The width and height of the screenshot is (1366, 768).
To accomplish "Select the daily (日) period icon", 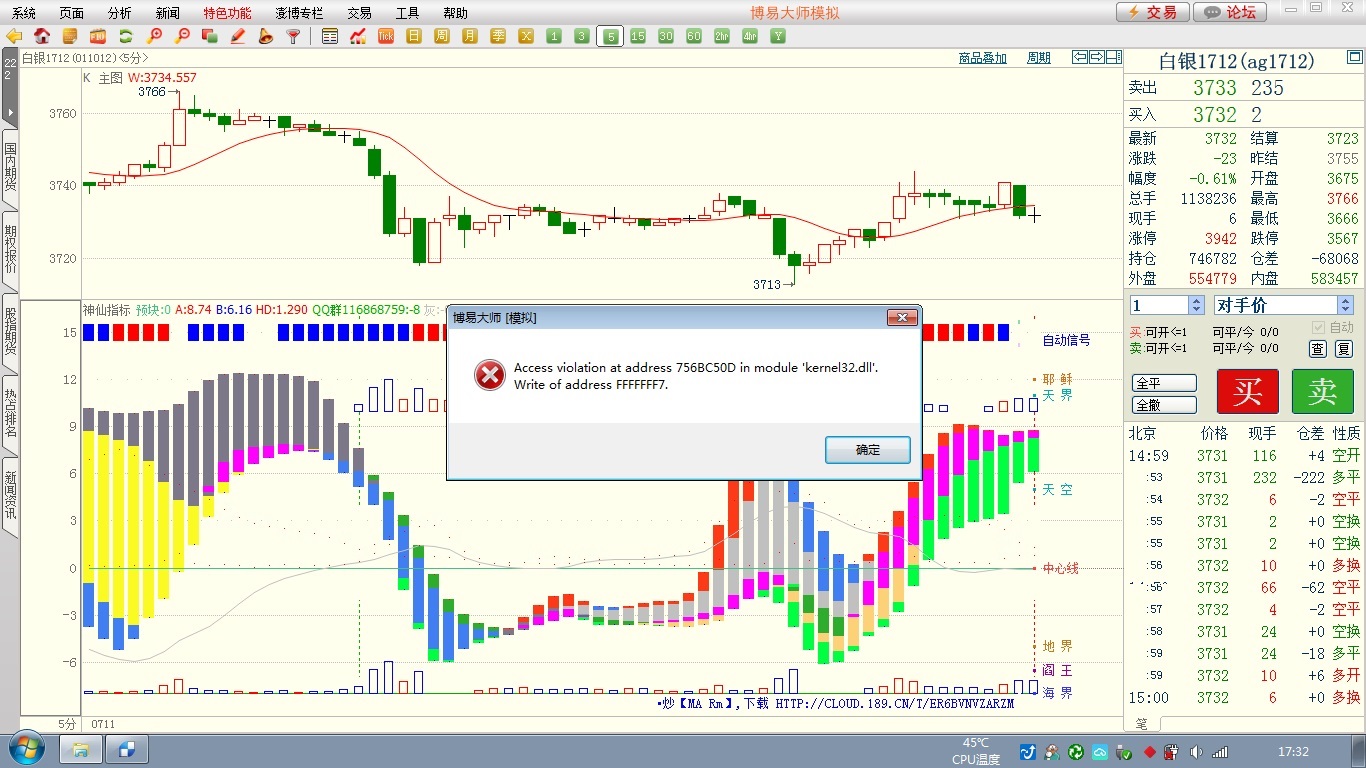I will pos(414,36).
